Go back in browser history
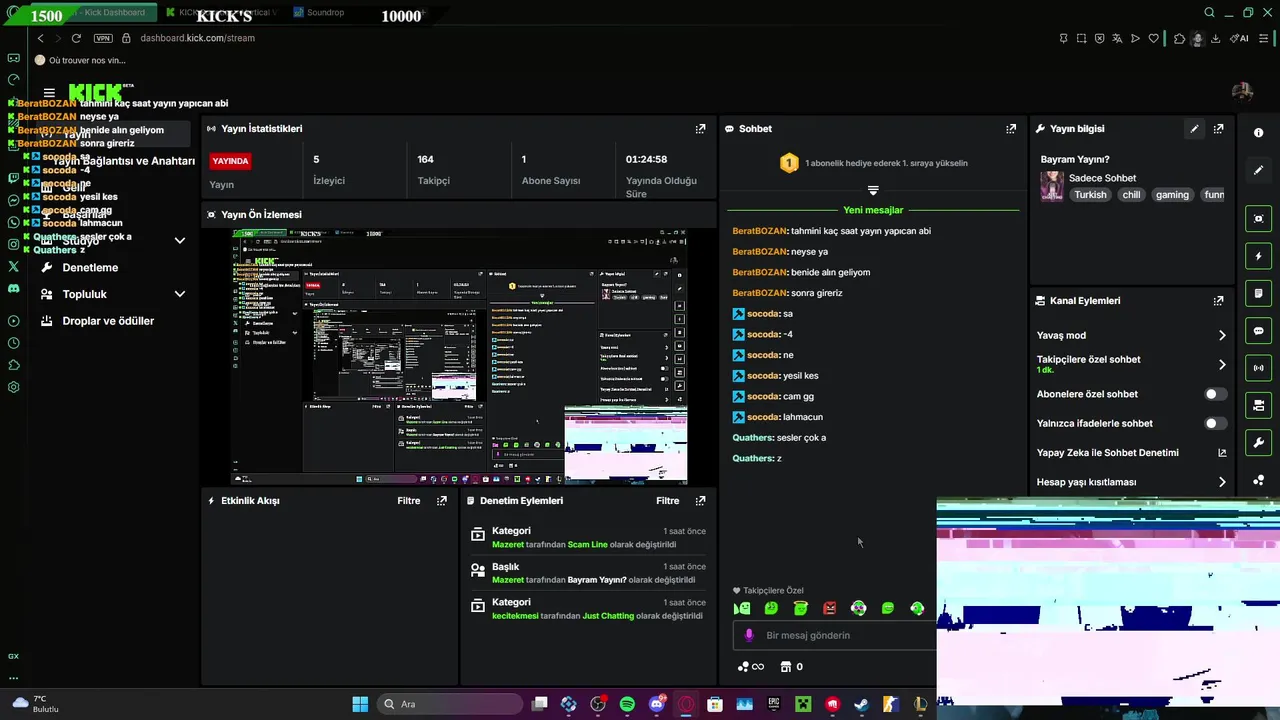This screenshot has height=720, width=1280. pos(40,38)
